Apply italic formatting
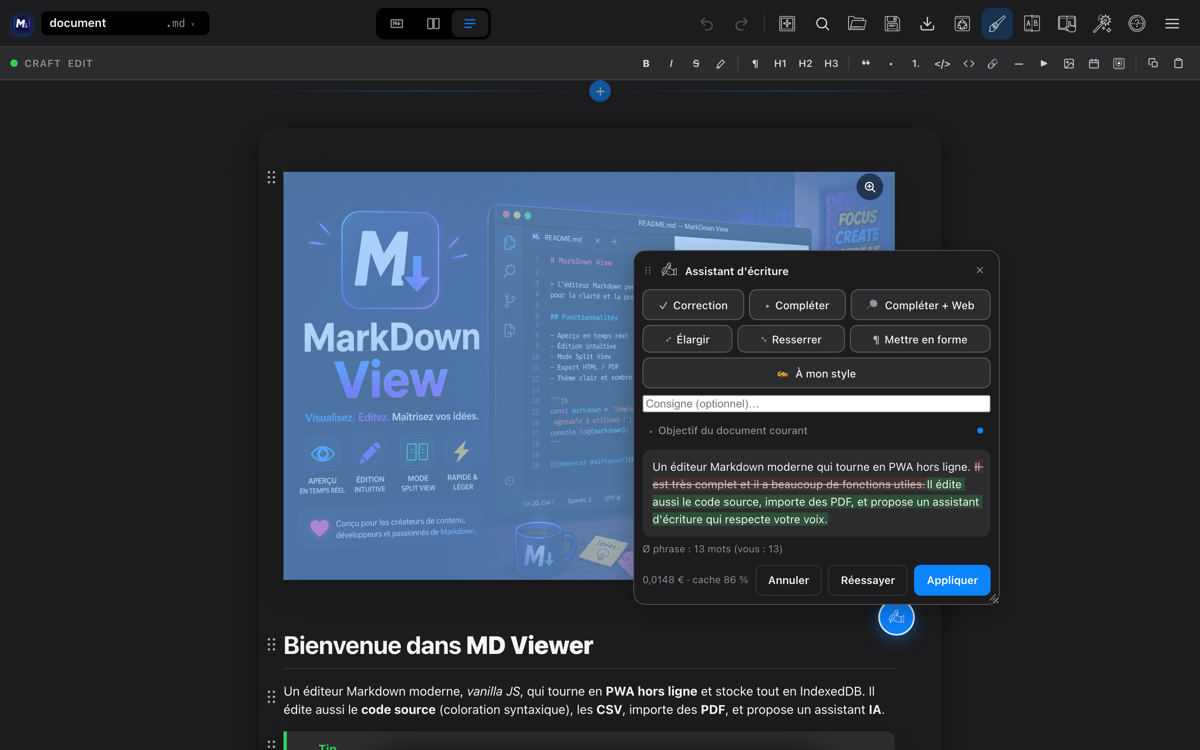1200x750 pixels. 671,63
